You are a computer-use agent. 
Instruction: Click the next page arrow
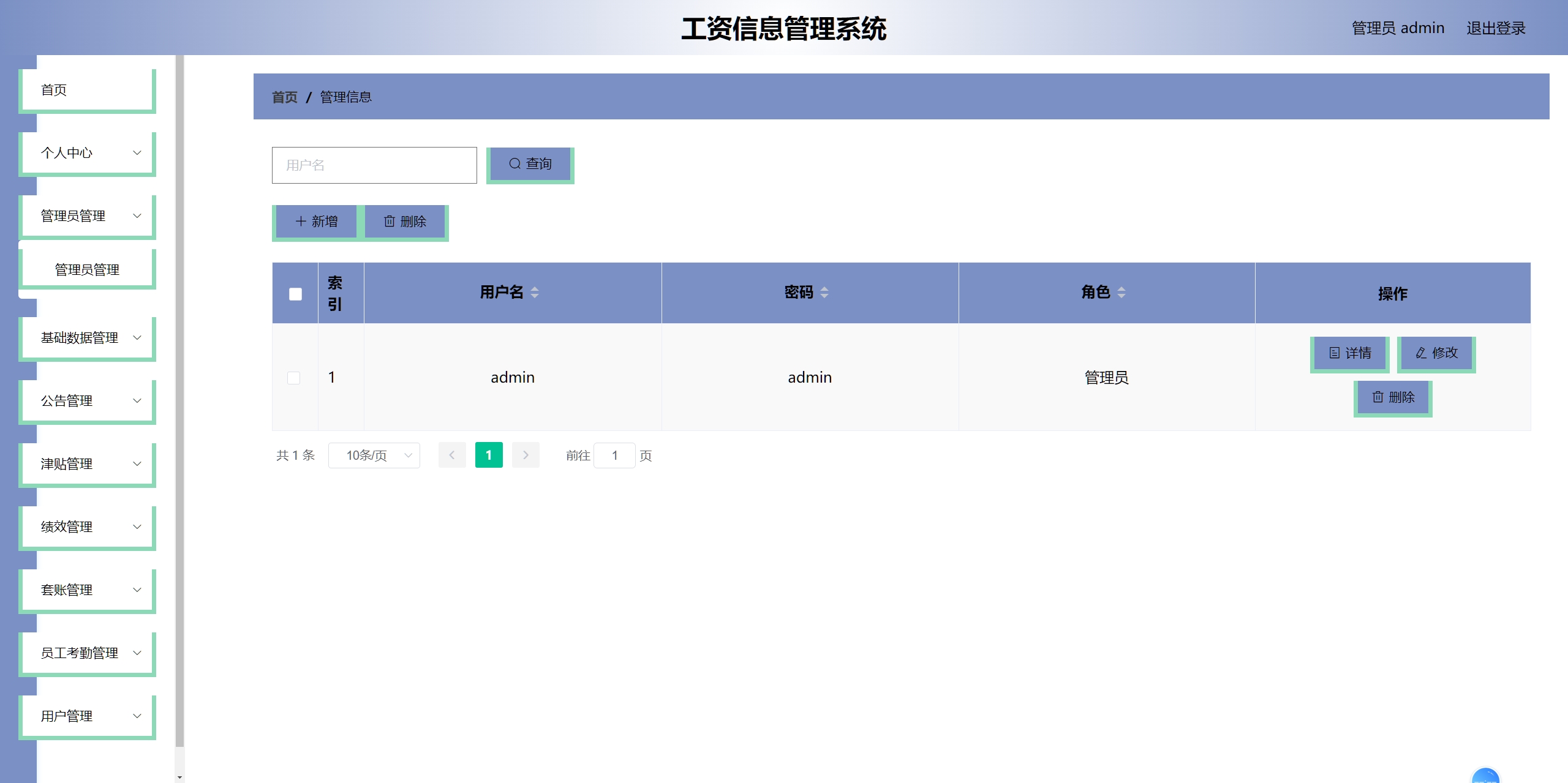[526, 455]
